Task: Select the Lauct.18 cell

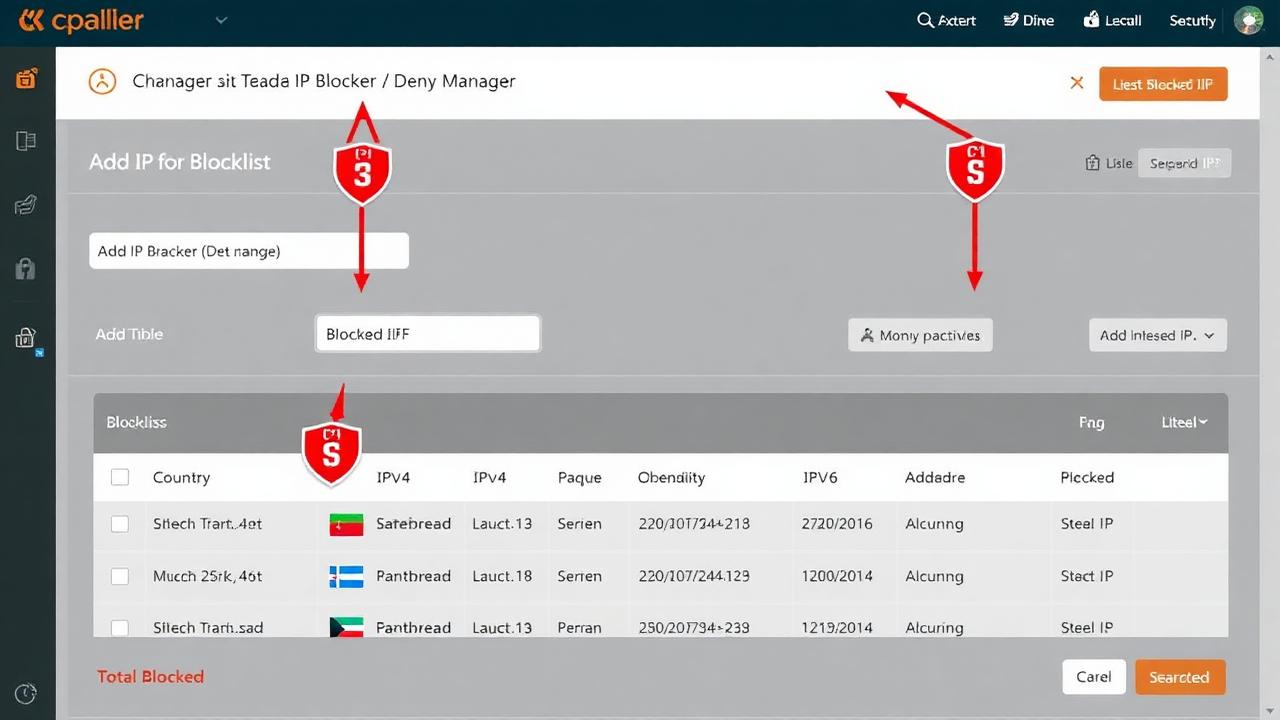Action: pos(502,576)
